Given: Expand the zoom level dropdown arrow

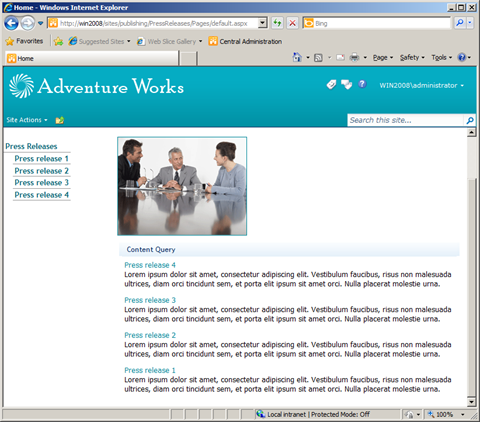Looking at the screenshot, I should [463, 414].
